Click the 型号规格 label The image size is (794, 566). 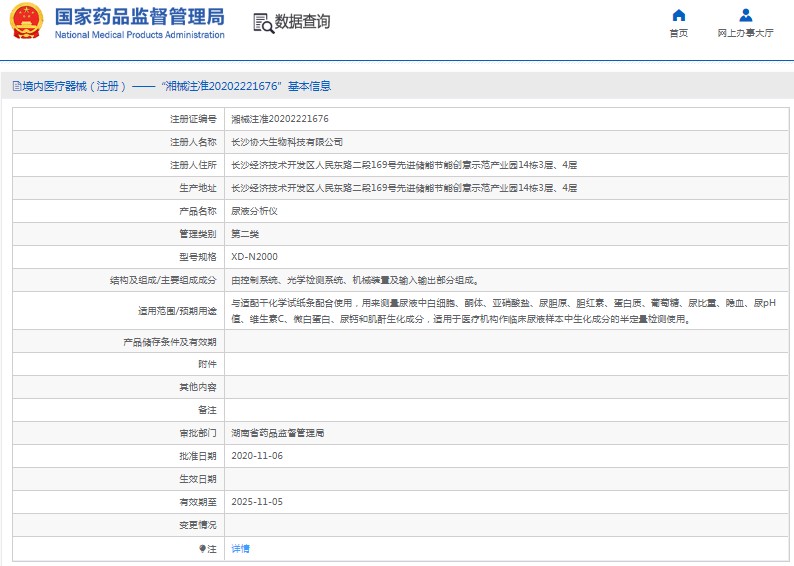pyautogui.click(x=198, y=257)
